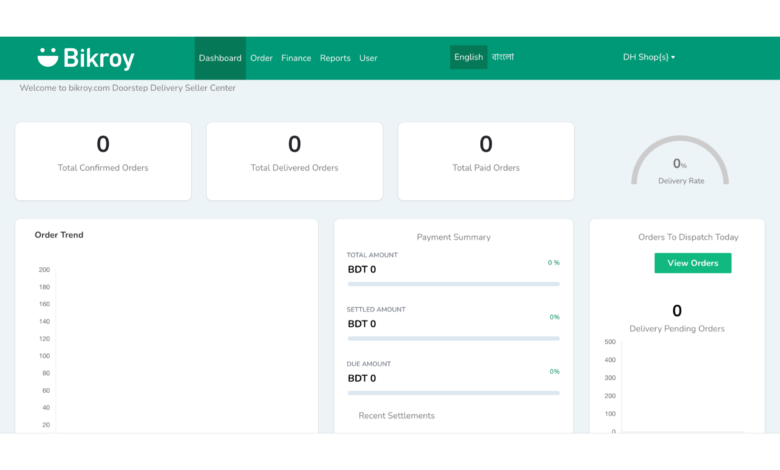Image resolution: width=780 pixels, height=470 pixels.
Task: Click the 500 value on pending orders axis
Action: point(610,342)
